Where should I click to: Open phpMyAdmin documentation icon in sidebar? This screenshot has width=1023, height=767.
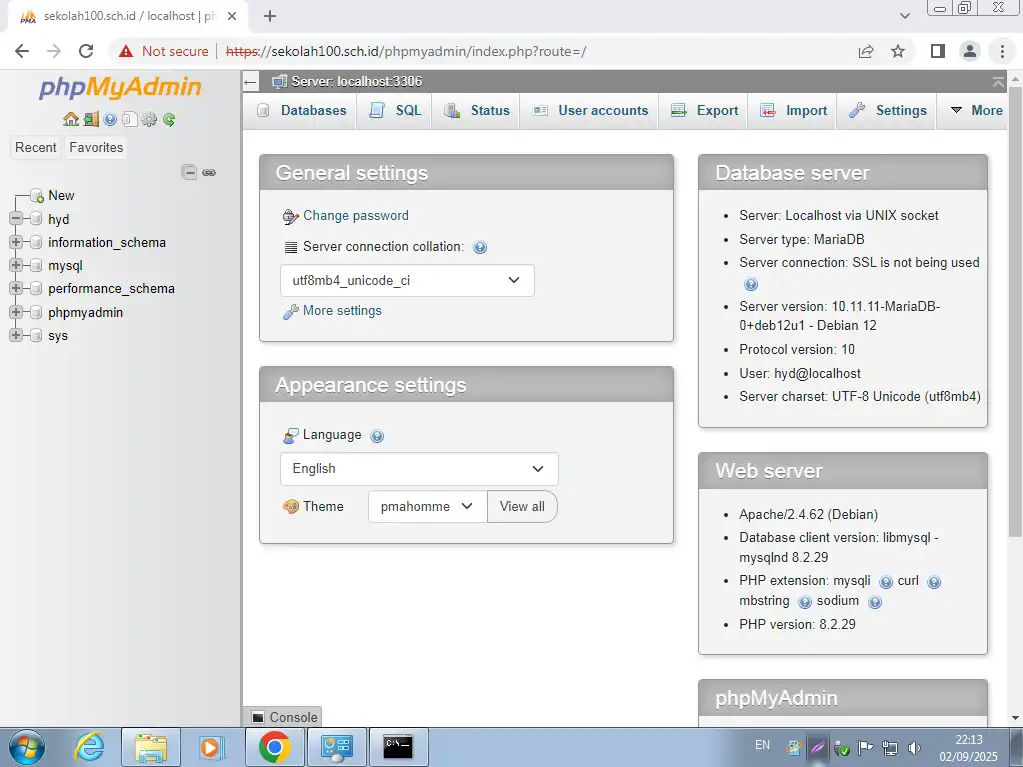click(110, 119)
